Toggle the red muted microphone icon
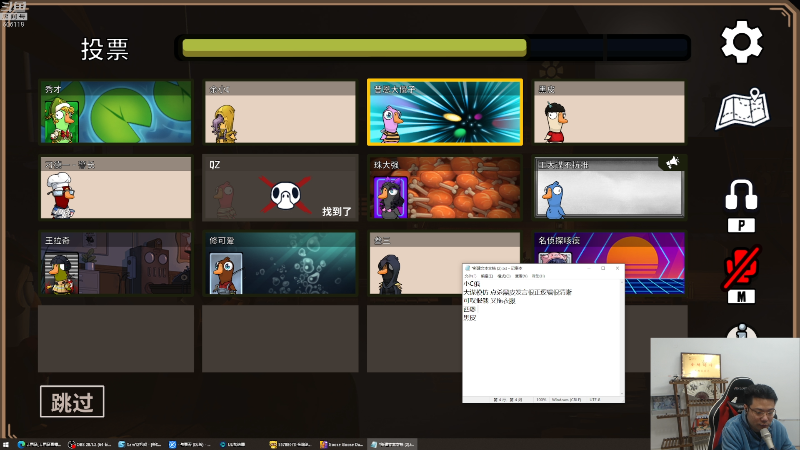This screenshot has height=450, width=800. [x=741, y=266]
